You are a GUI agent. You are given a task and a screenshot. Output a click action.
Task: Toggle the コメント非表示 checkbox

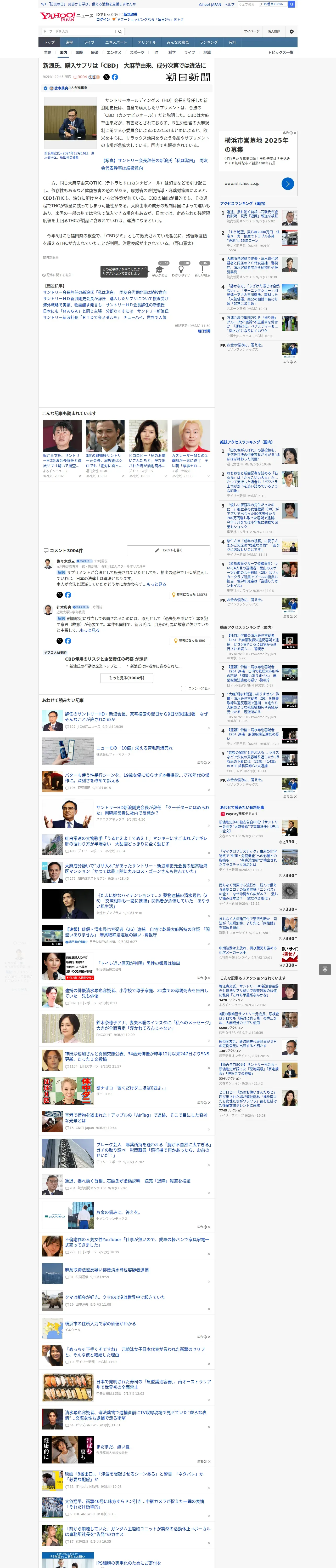183,688
